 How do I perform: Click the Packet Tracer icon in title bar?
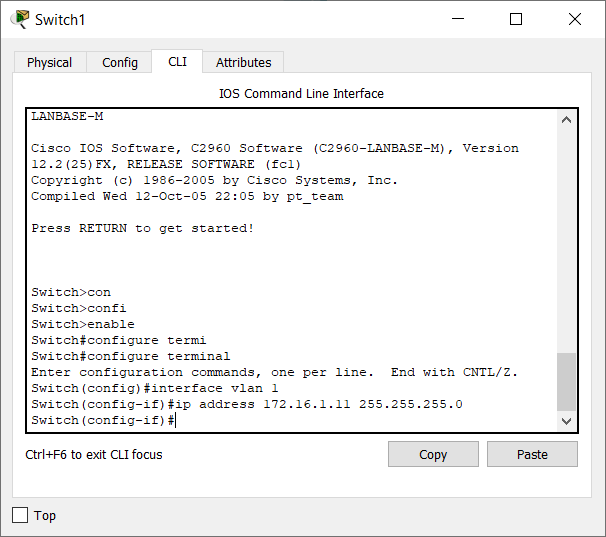[x=20, y=19]
